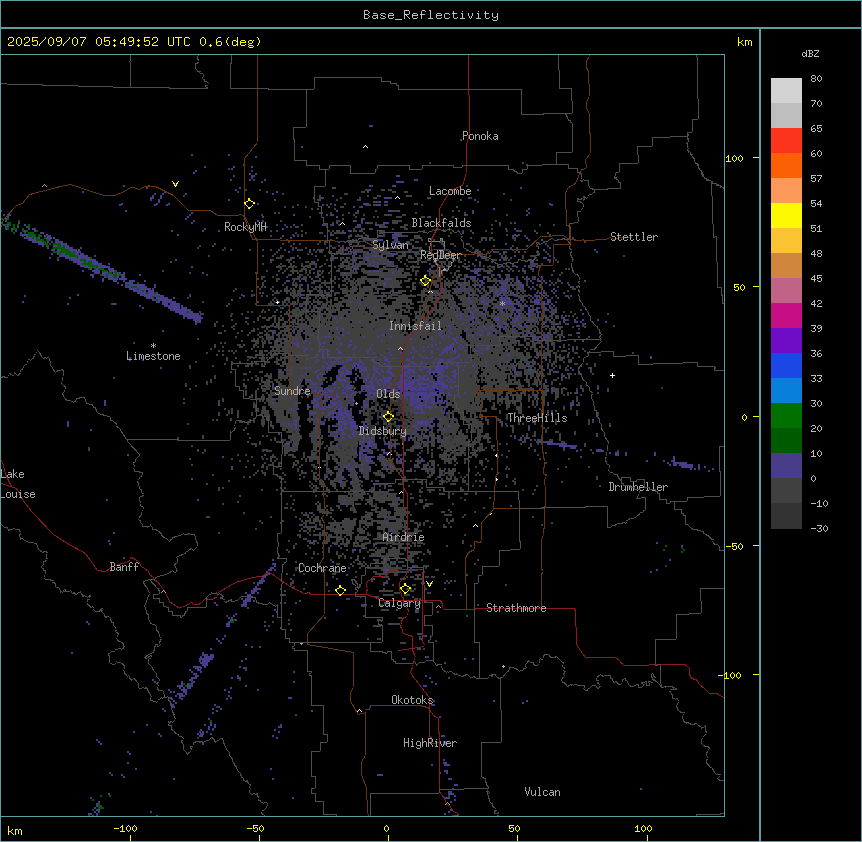Viewport: 862px width, 842px height.
Task: Select the yellow 51–54 dBZ legend swatch
Action: point(786,215)
